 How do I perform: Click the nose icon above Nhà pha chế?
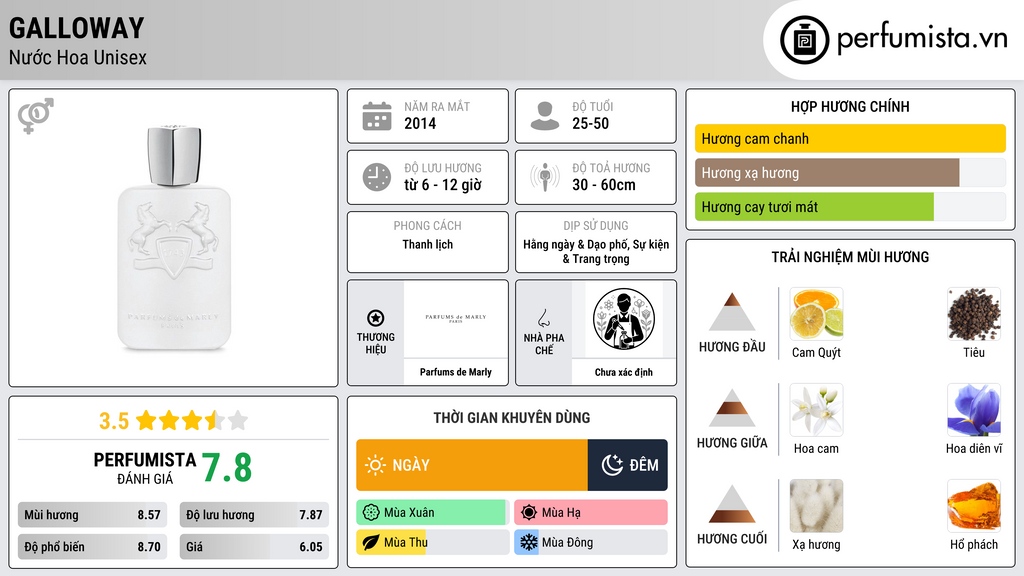click(543, 318)
